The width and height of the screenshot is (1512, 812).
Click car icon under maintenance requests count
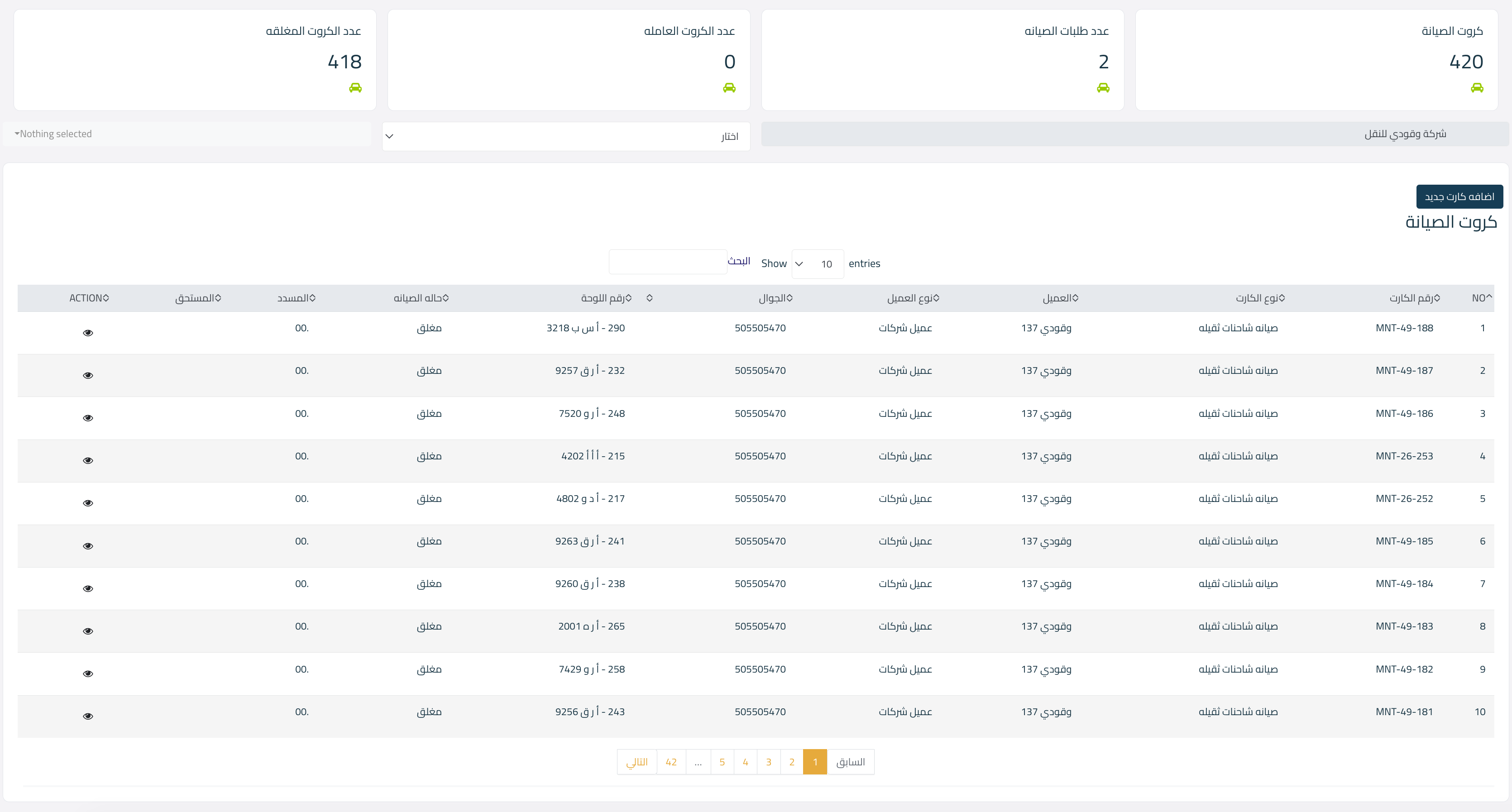point(1103,88)
